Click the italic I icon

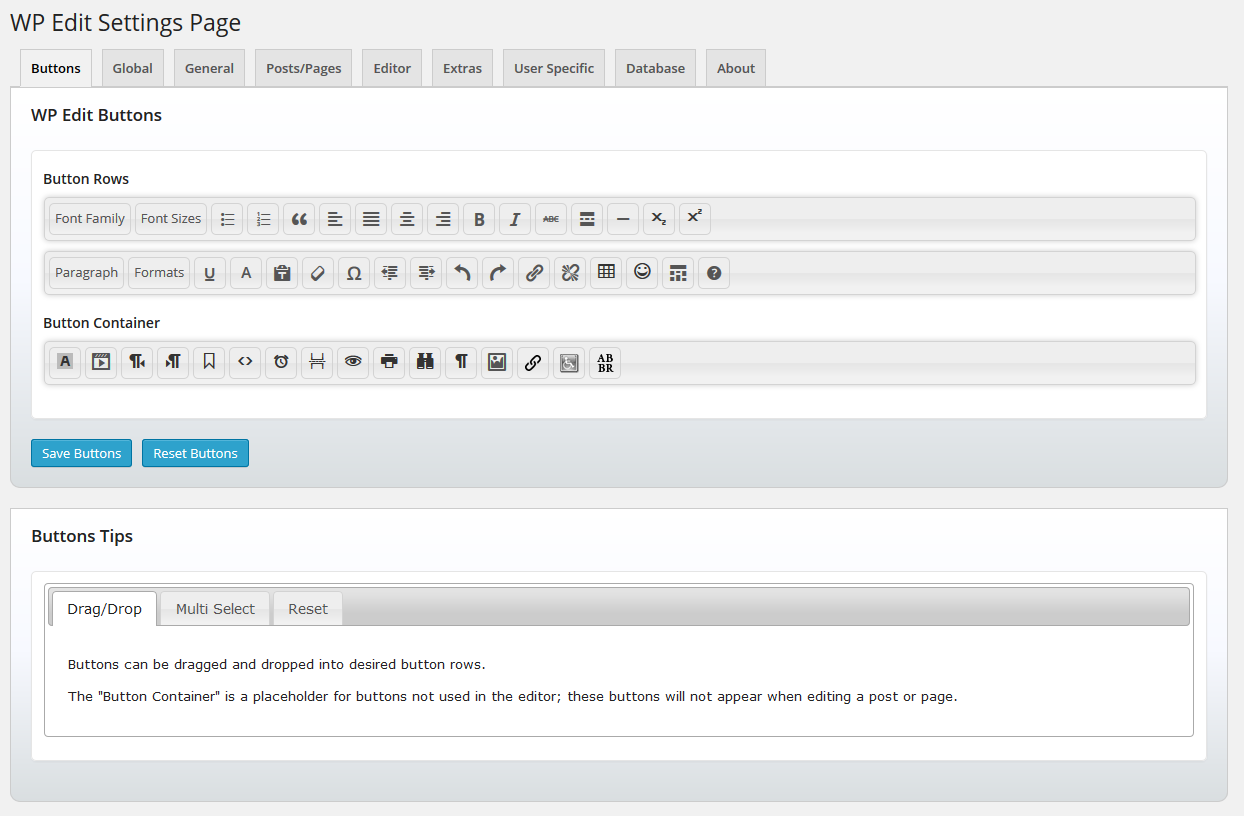click(515, 219)
